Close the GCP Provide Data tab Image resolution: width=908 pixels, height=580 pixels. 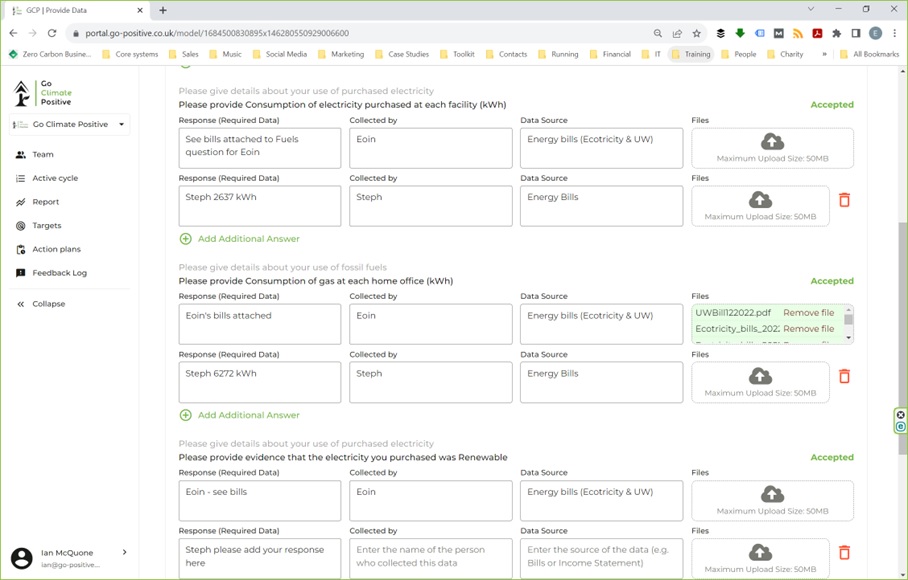tap(140, 10)
